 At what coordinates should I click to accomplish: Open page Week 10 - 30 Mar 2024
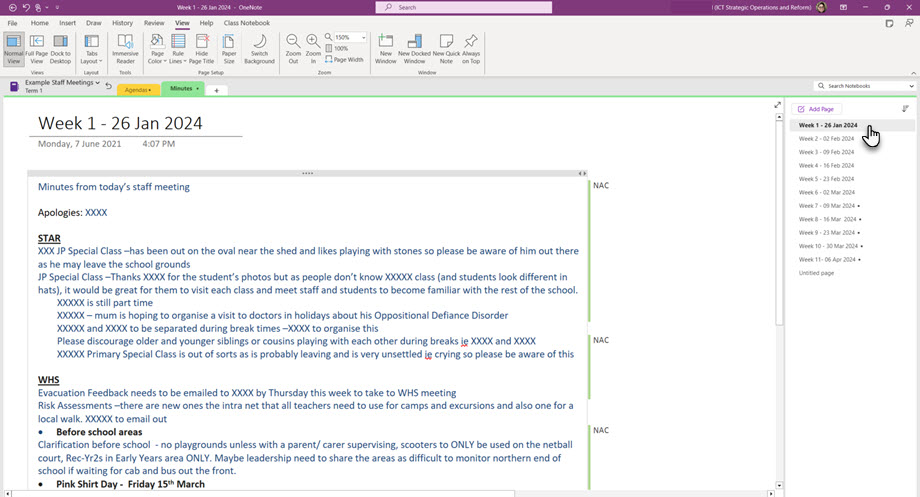828,246
